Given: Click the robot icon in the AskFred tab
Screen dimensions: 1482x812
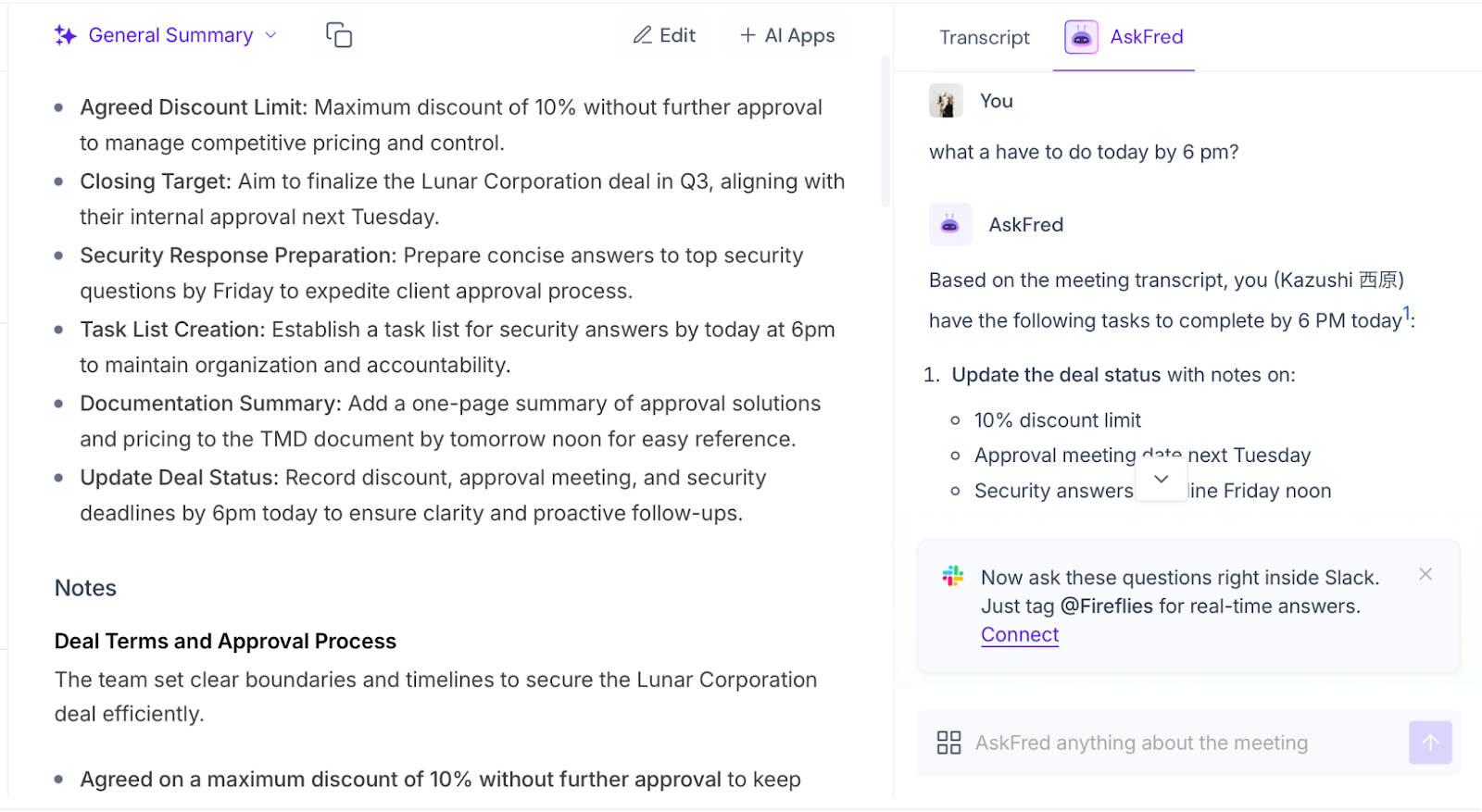Looking at the screenshot, I should 1081,37.
